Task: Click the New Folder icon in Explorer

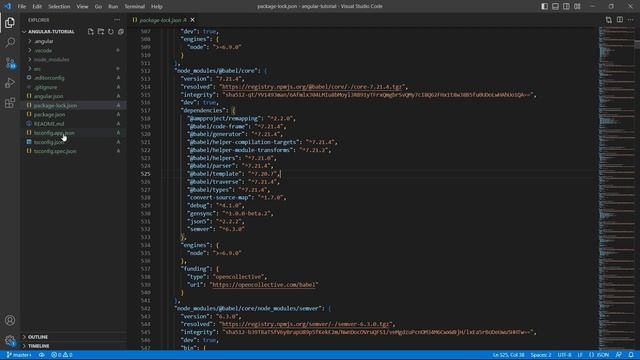Action: (x=101, y=31)
